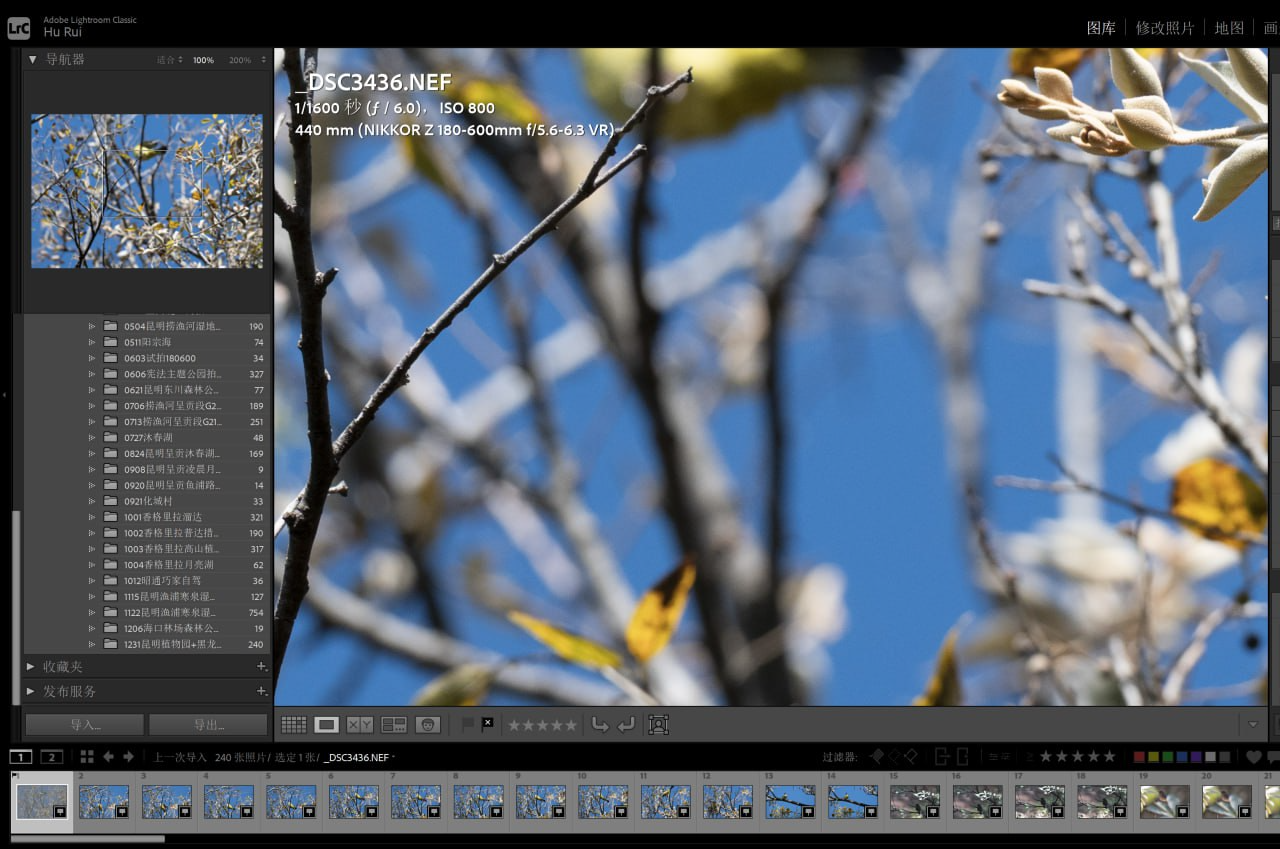Toggle the flagged filter in filter bar

point(876,757)
